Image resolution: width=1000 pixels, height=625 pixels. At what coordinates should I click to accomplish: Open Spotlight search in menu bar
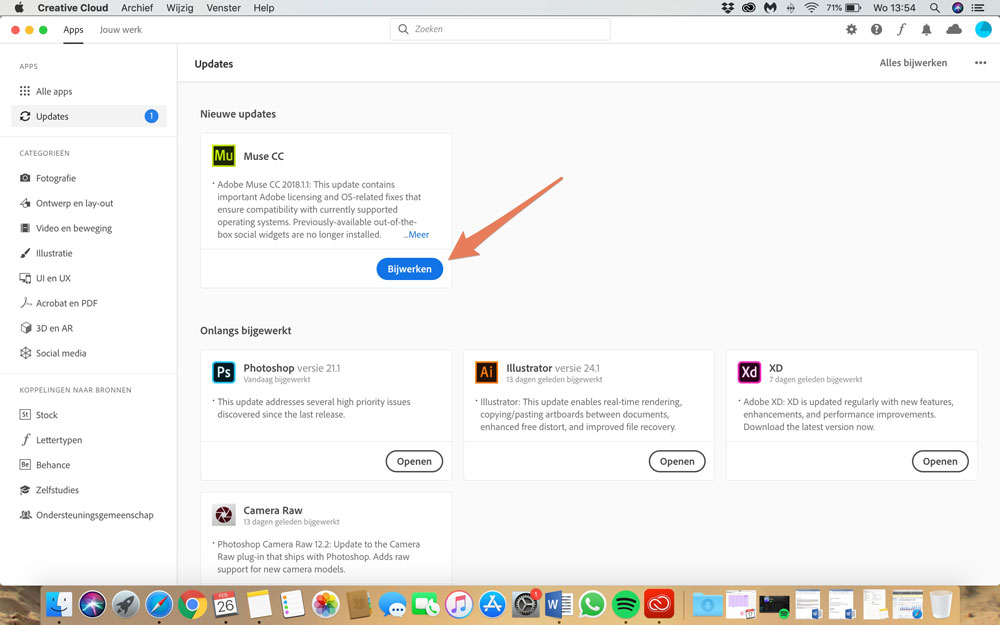coord(934,8)
